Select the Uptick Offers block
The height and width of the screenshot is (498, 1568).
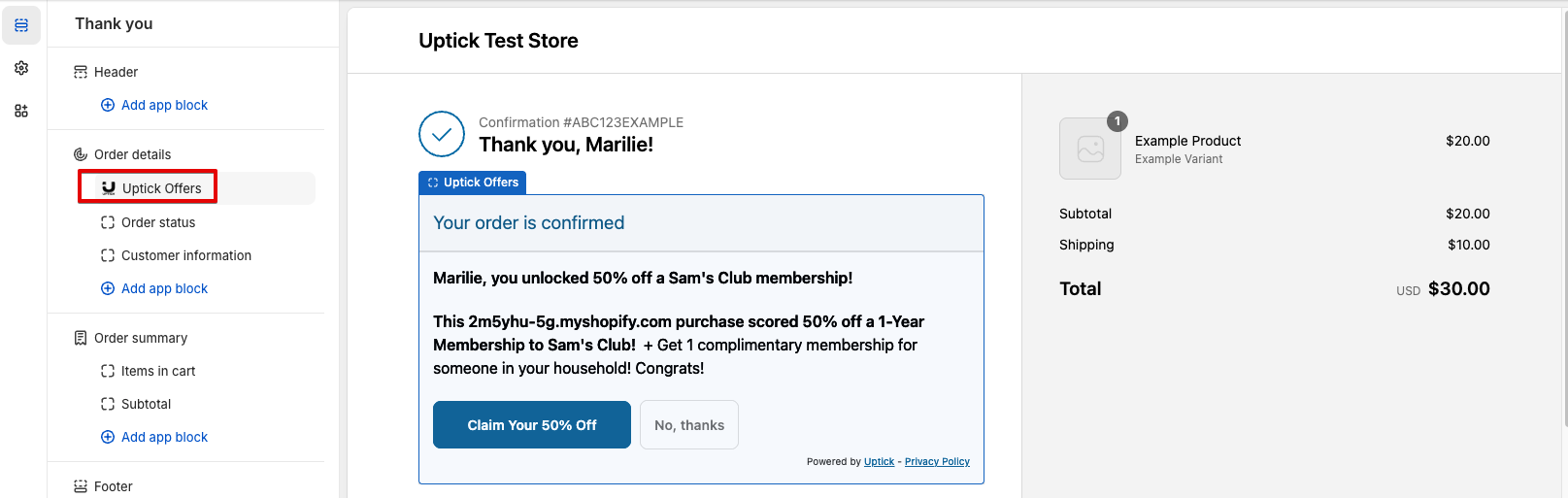tap(161, 188)
